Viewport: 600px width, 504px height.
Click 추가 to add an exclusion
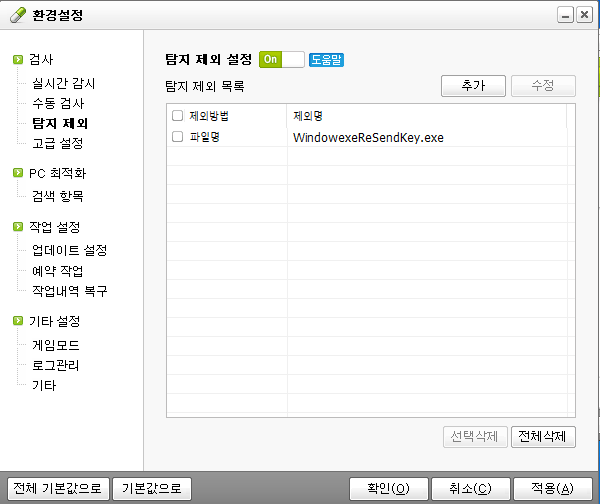tap(473, 85)
